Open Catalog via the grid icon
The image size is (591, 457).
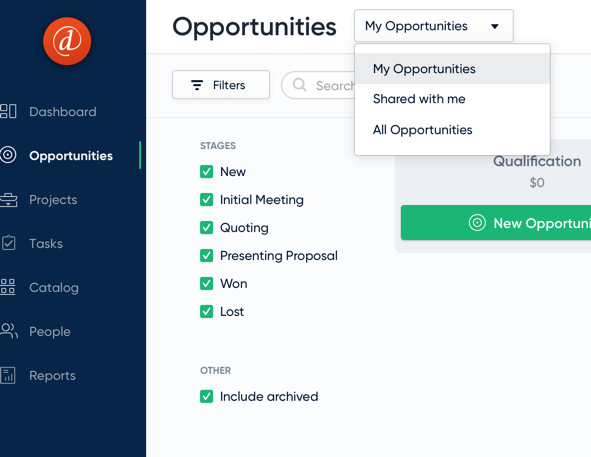point(8,287)
